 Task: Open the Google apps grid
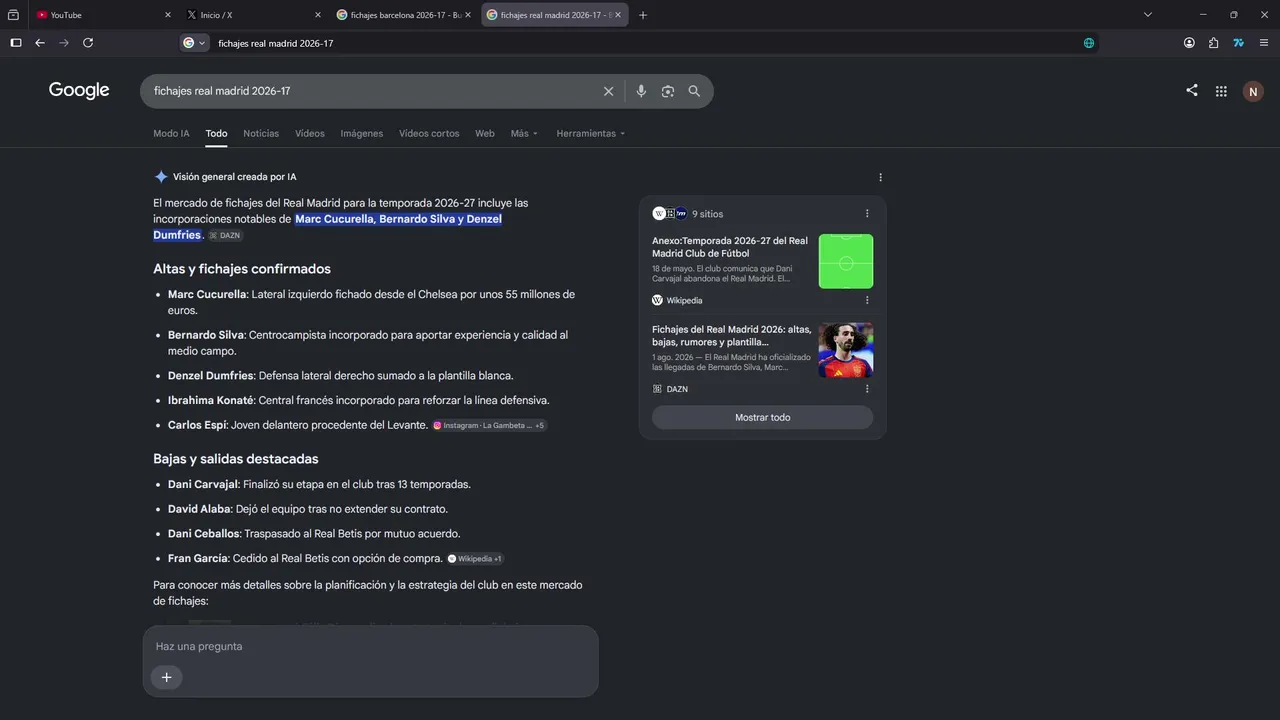click(1221, 91)
